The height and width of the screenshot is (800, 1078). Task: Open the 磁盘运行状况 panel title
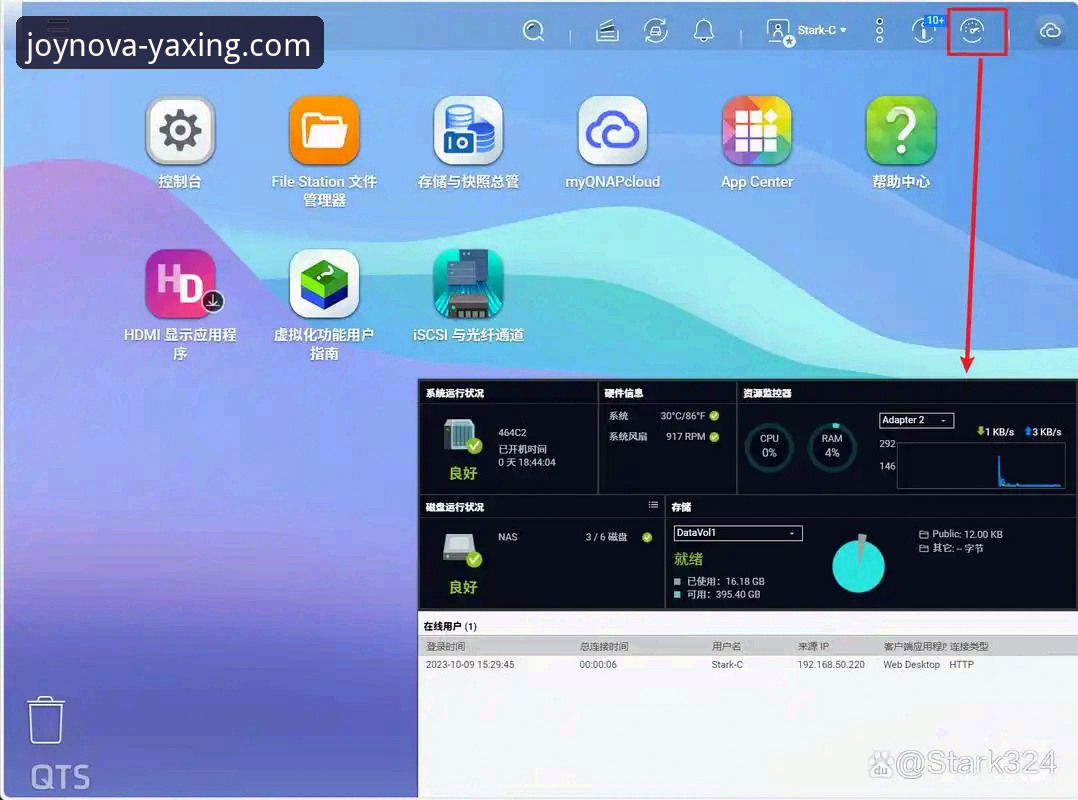point(455,507)
